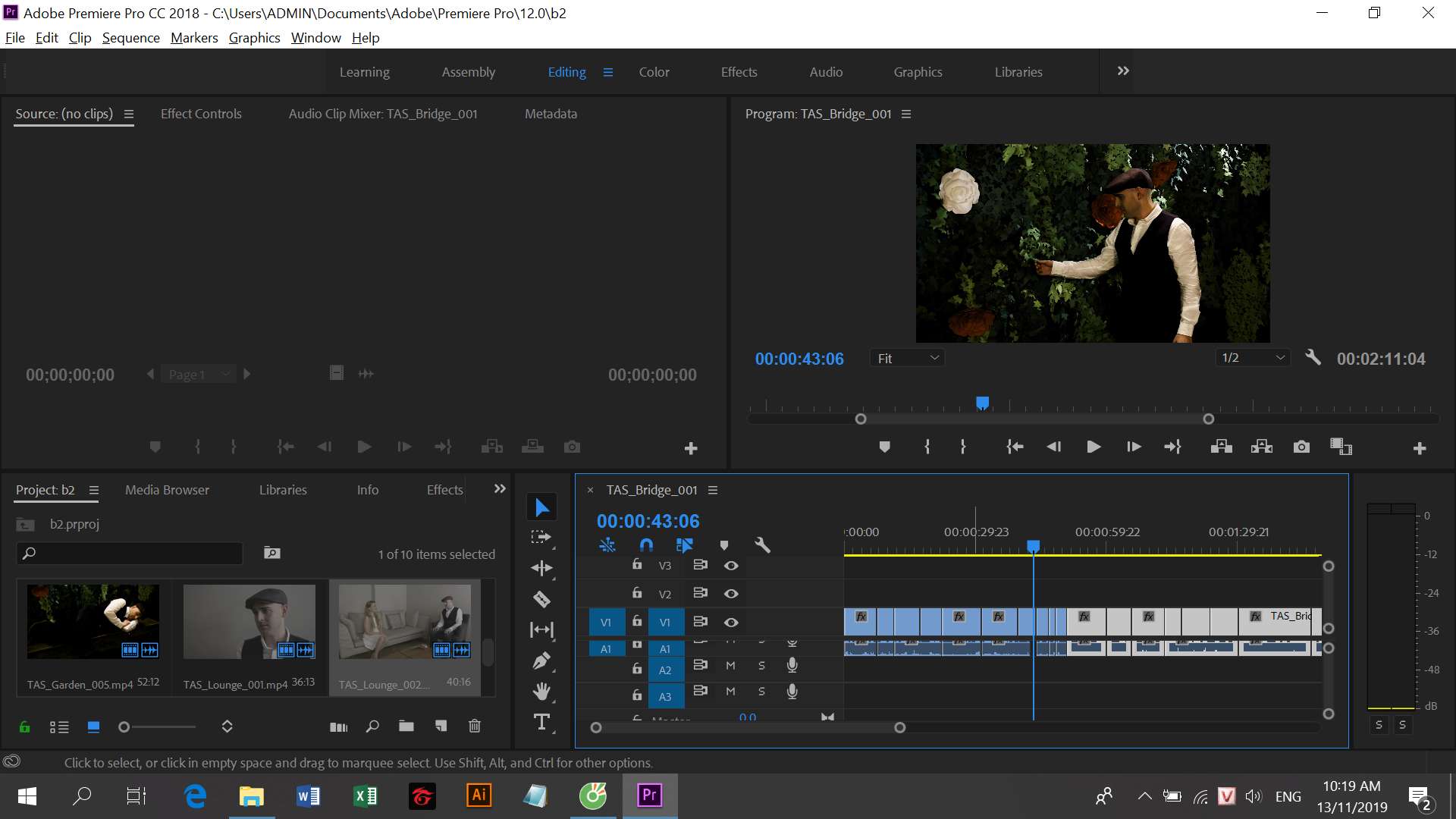This screenshot has height=819, width=1456.
Task: Select the Slip tool
Action: (541, 629)
